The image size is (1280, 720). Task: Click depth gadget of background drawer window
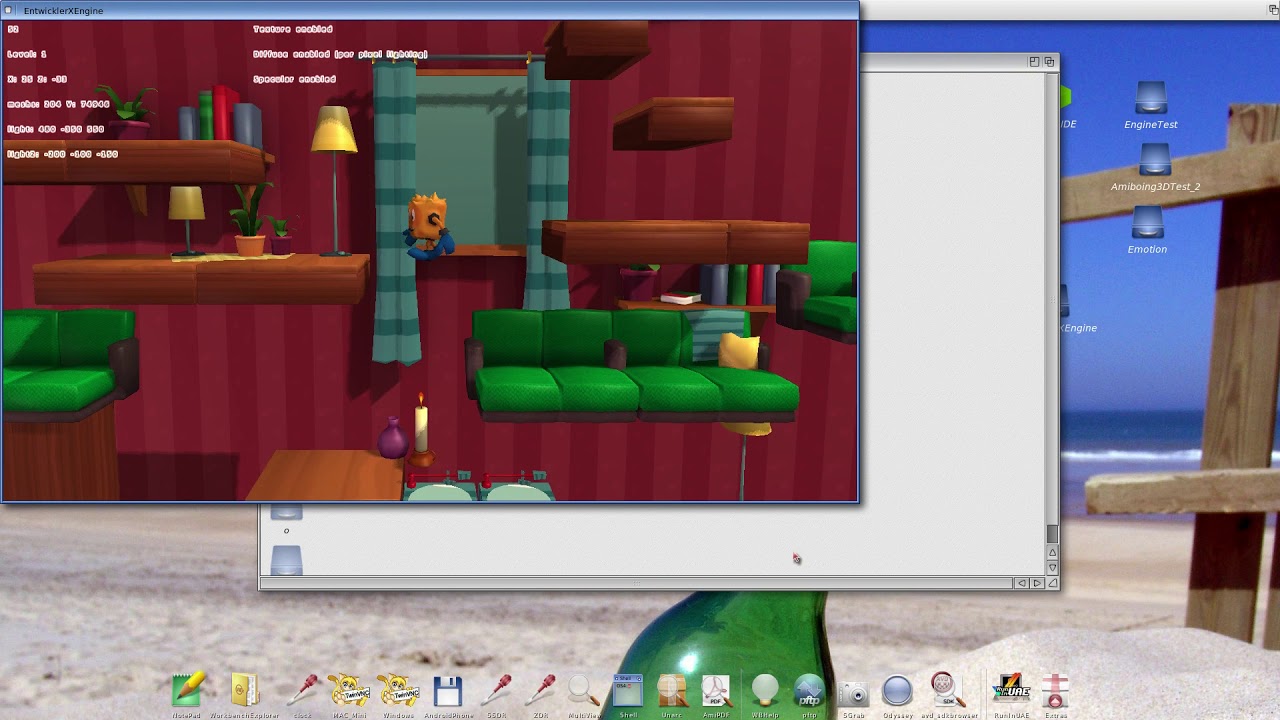click(x=1049, y=61)
